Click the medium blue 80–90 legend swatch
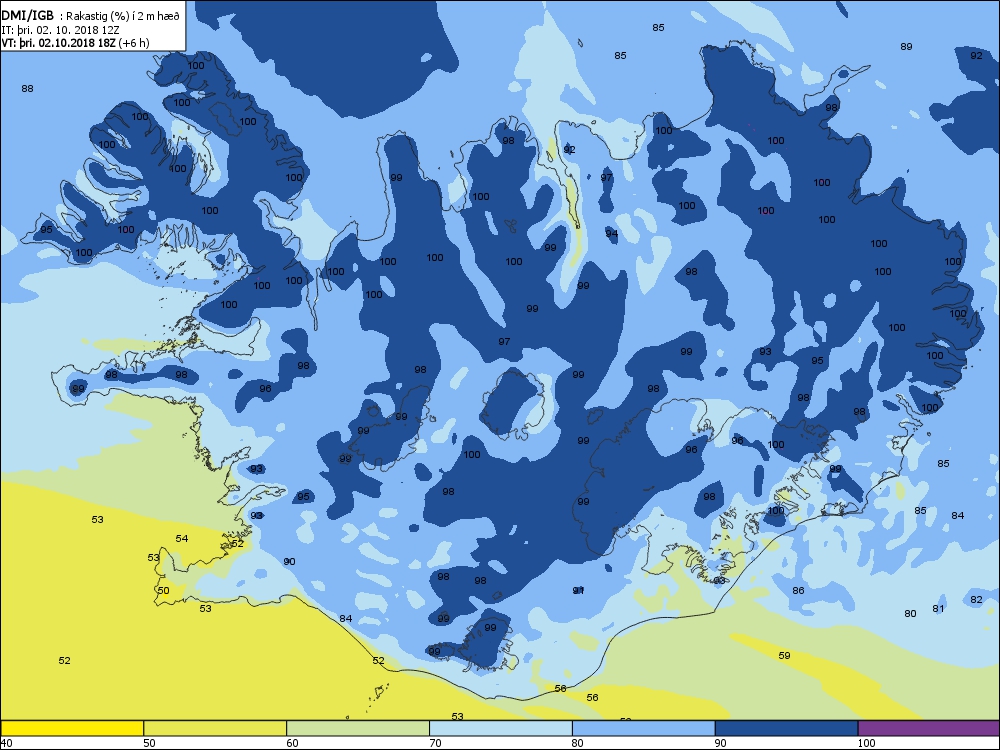This screenshot has height=750, width=1000. click(x=643, y=728)
